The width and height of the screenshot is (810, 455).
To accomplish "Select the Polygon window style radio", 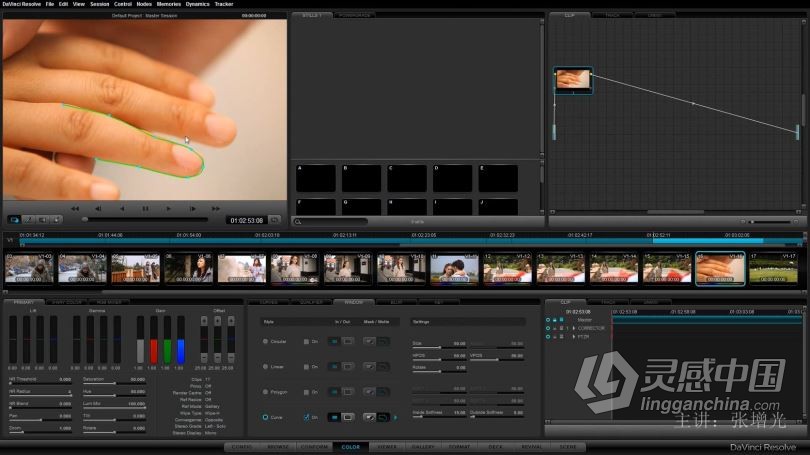I will [x=266, y=392].
